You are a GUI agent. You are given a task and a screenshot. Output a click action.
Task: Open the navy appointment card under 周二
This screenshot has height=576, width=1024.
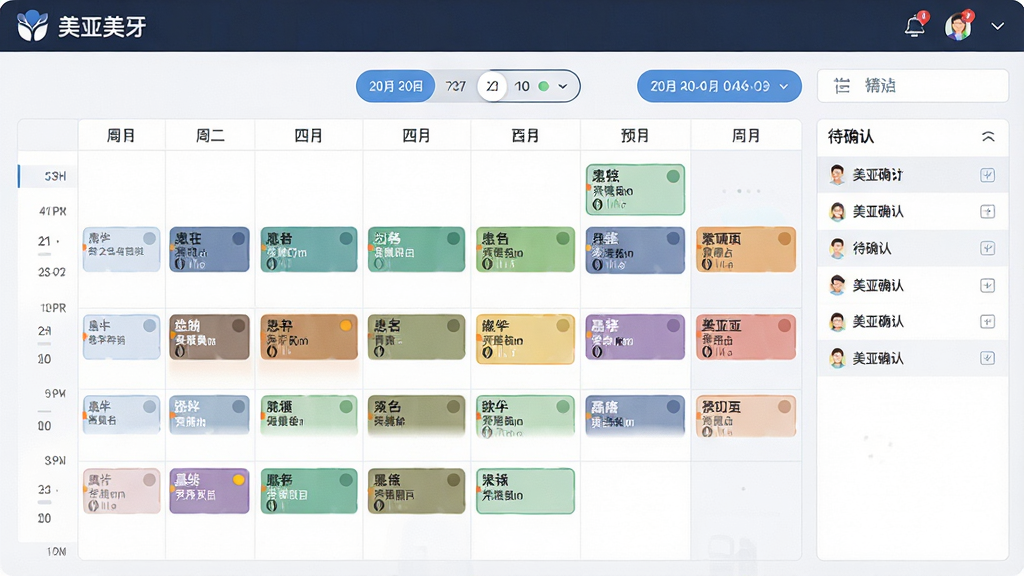[x=209, y=249]
